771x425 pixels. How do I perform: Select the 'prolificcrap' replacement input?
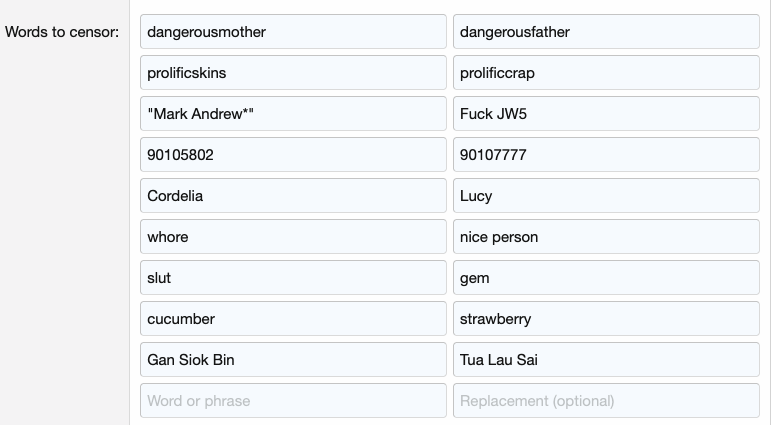[606, 73]
